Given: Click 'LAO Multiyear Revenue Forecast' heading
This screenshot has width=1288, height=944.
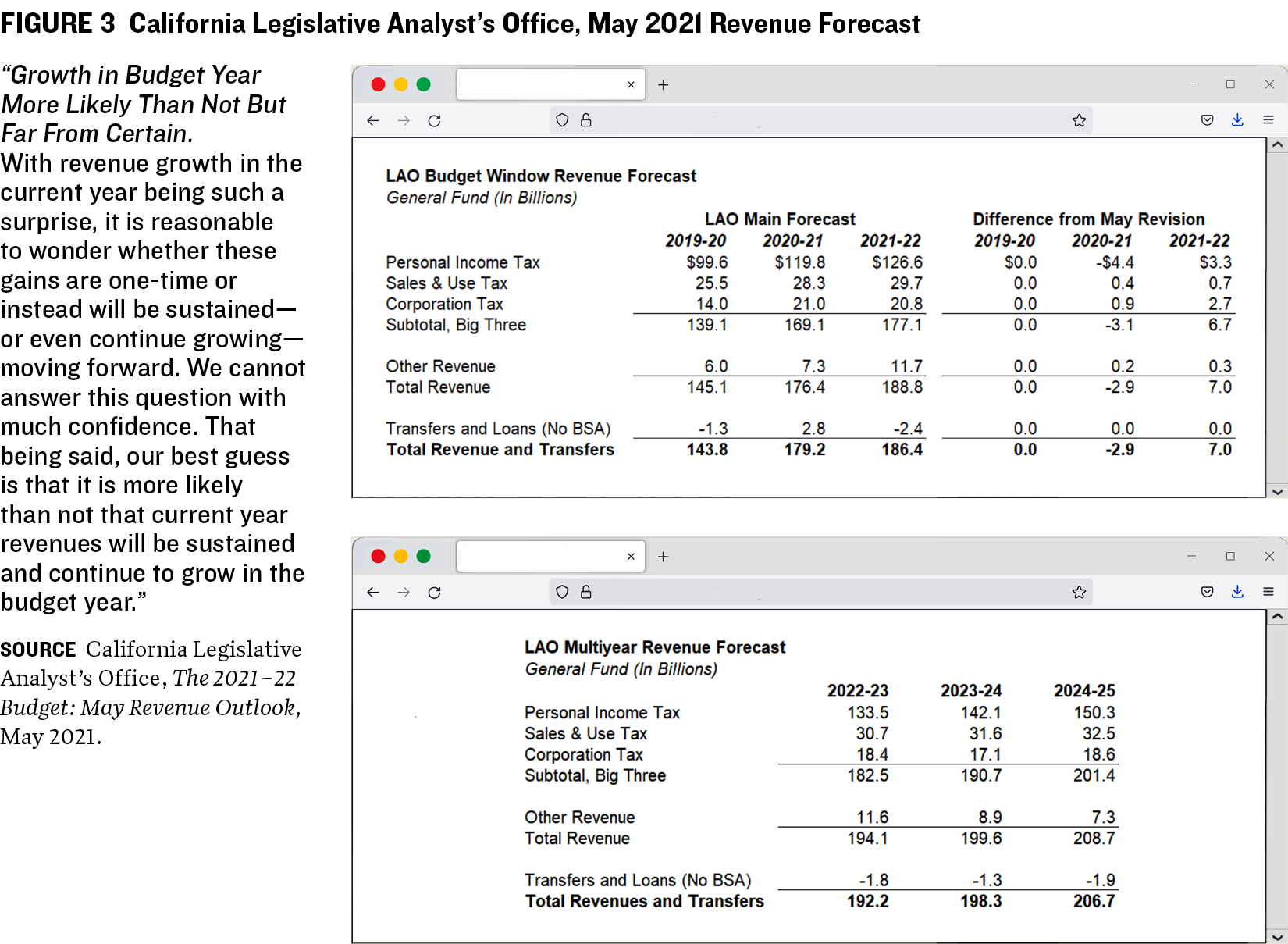Looking at the screenshot, I should [x=655, y=647].
